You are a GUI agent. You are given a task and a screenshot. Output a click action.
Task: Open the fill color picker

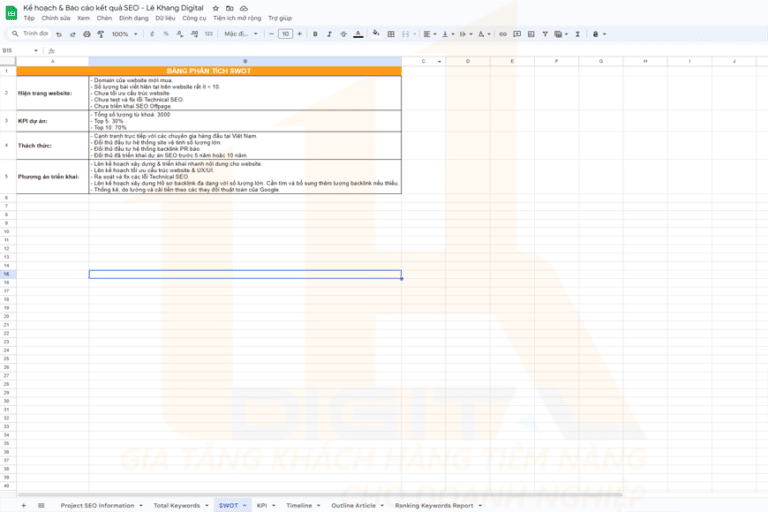pos(376,34)
